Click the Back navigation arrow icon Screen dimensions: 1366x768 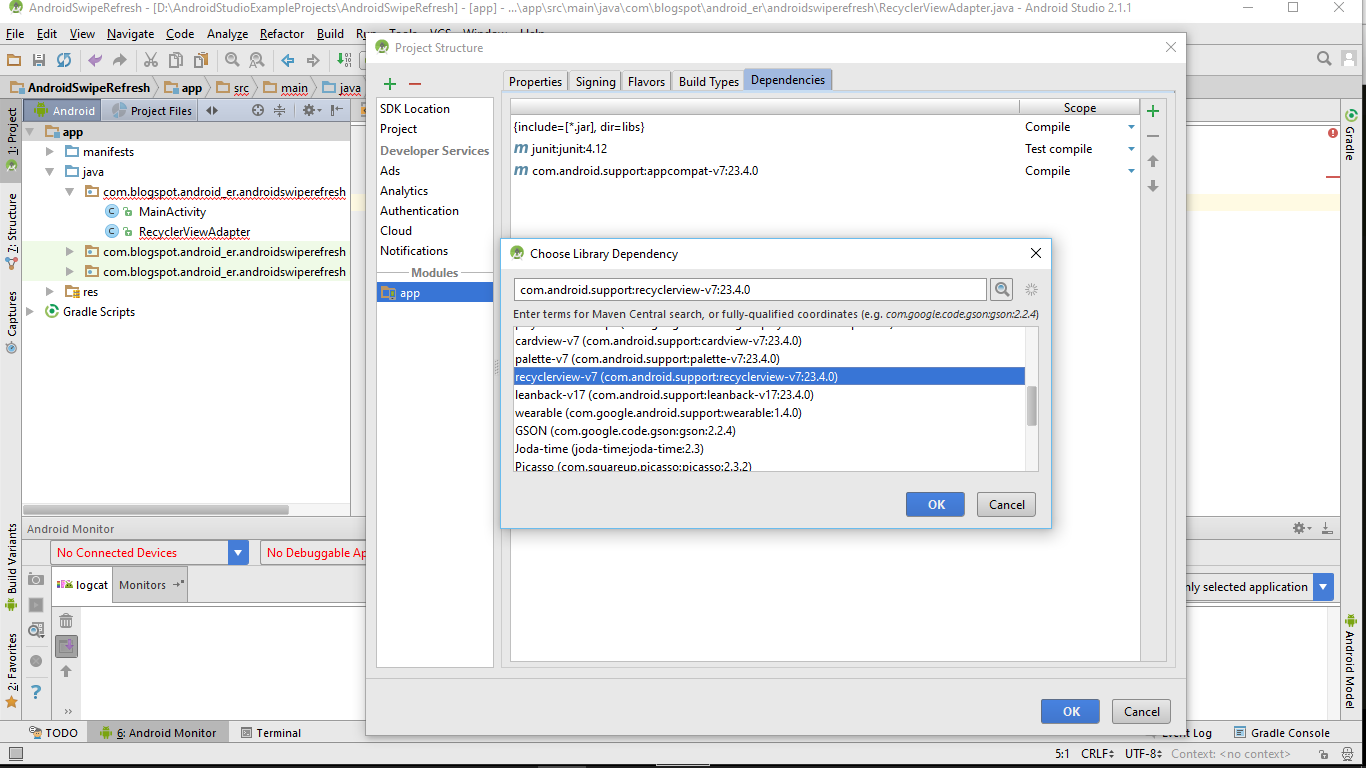coord(288,60)
